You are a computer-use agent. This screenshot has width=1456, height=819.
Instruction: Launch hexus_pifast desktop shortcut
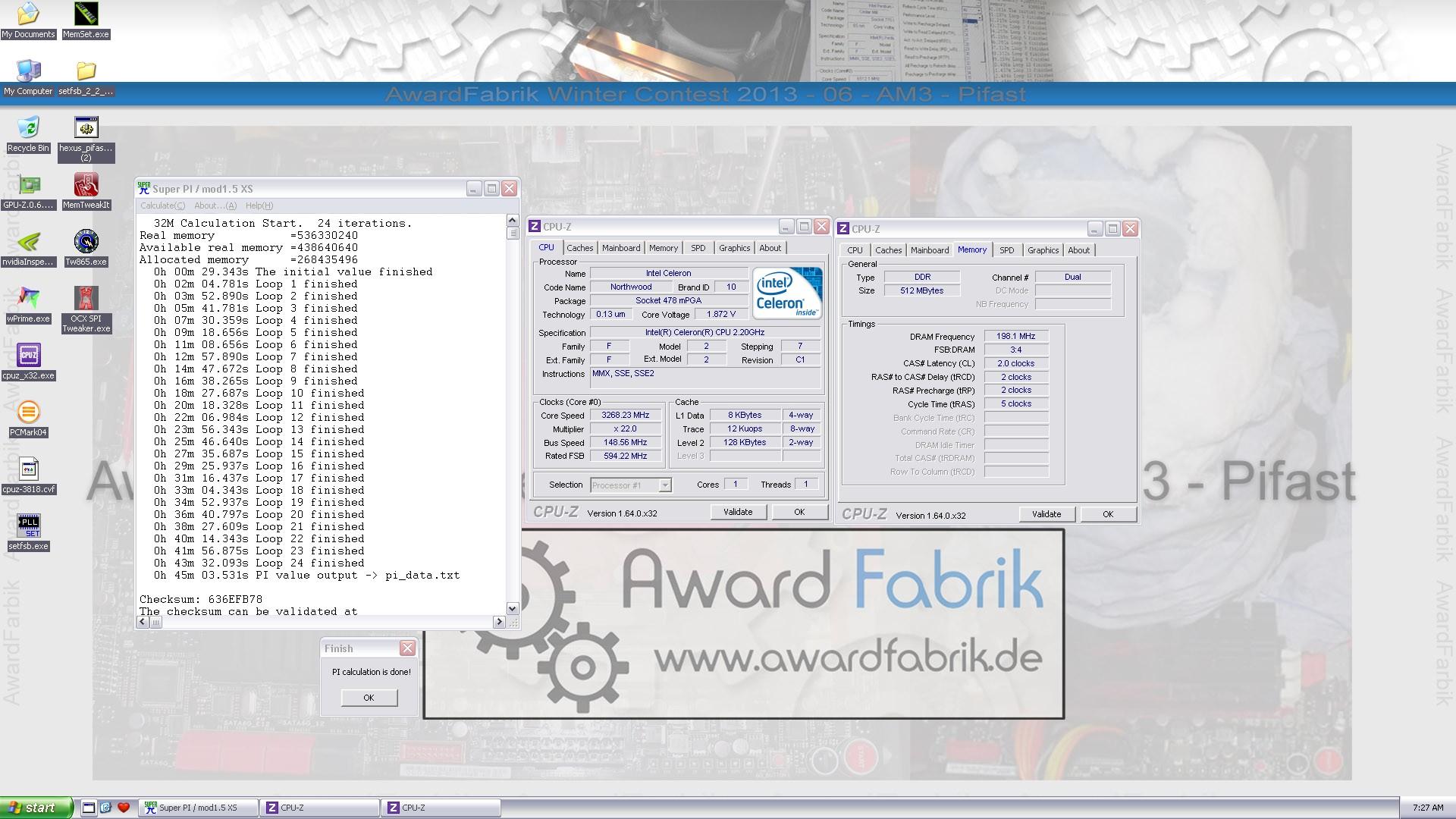click(86, 139)
